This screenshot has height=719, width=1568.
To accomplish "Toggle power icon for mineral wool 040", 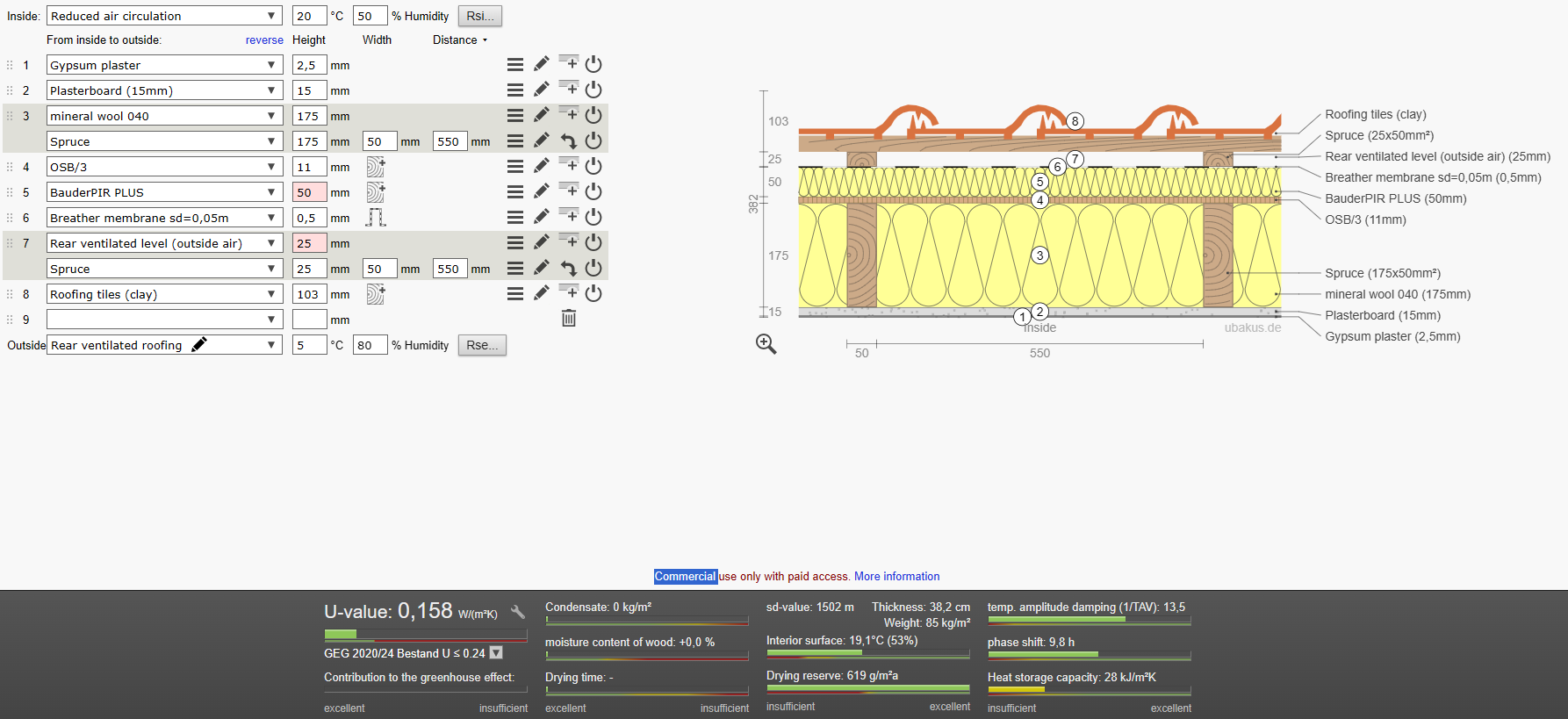I will (x=593, y=115).
